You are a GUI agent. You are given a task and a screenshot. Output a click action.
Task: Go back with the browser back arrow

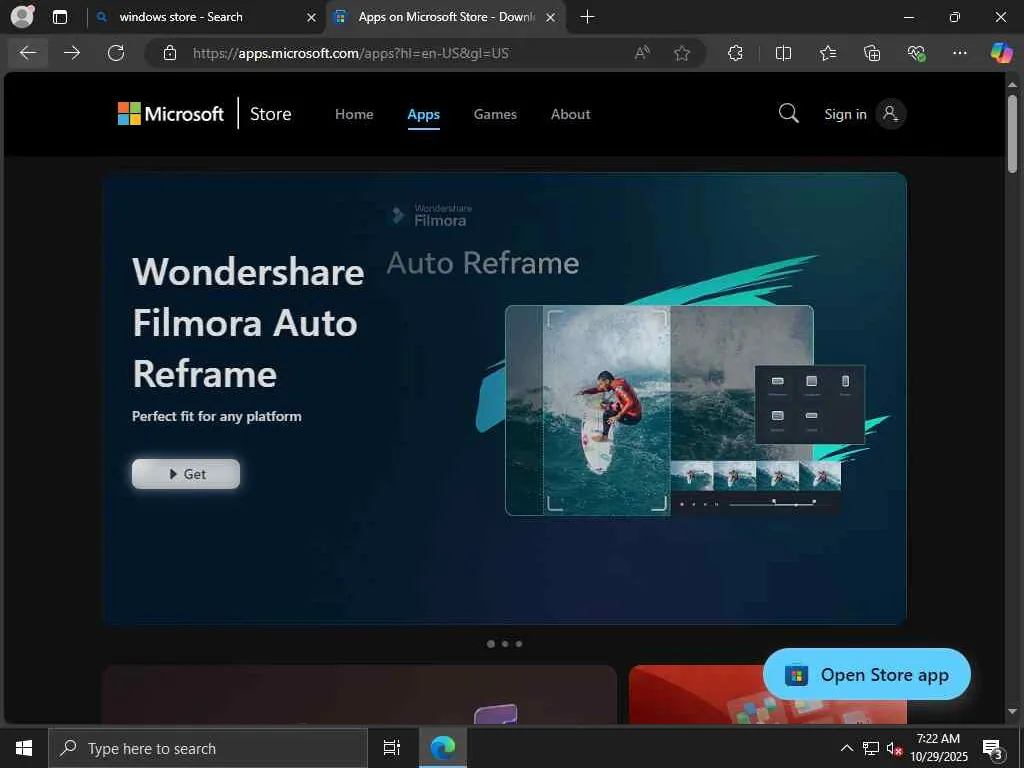point(27,53)
